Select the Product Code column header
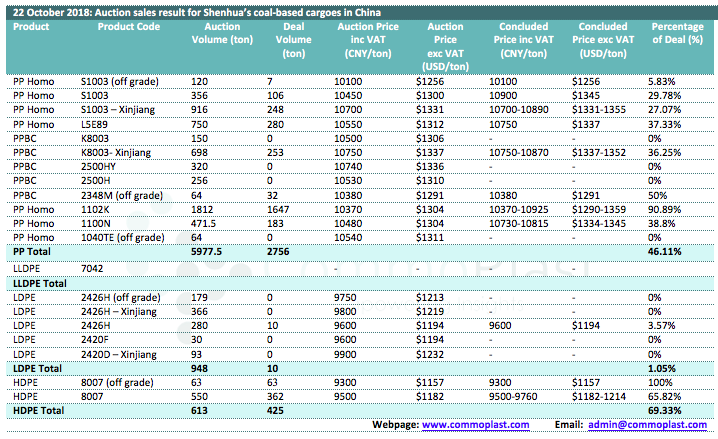Screen dimensions: 718x439 tap(128, 26)
